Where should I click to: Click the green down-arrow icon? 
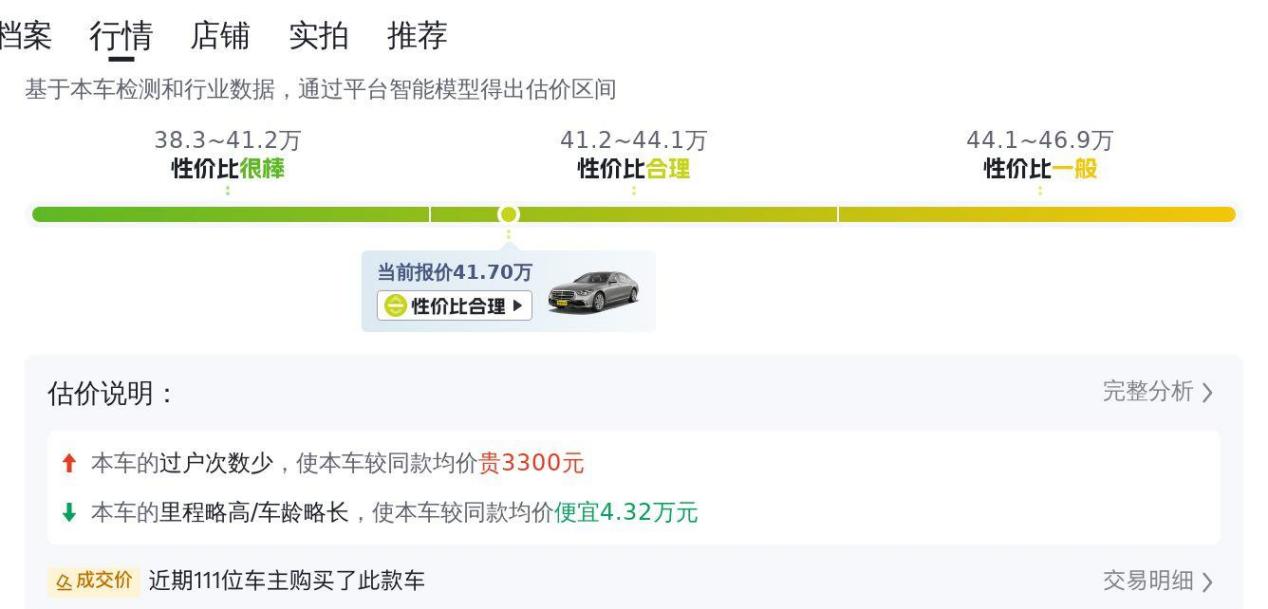[x=69, y=514]
